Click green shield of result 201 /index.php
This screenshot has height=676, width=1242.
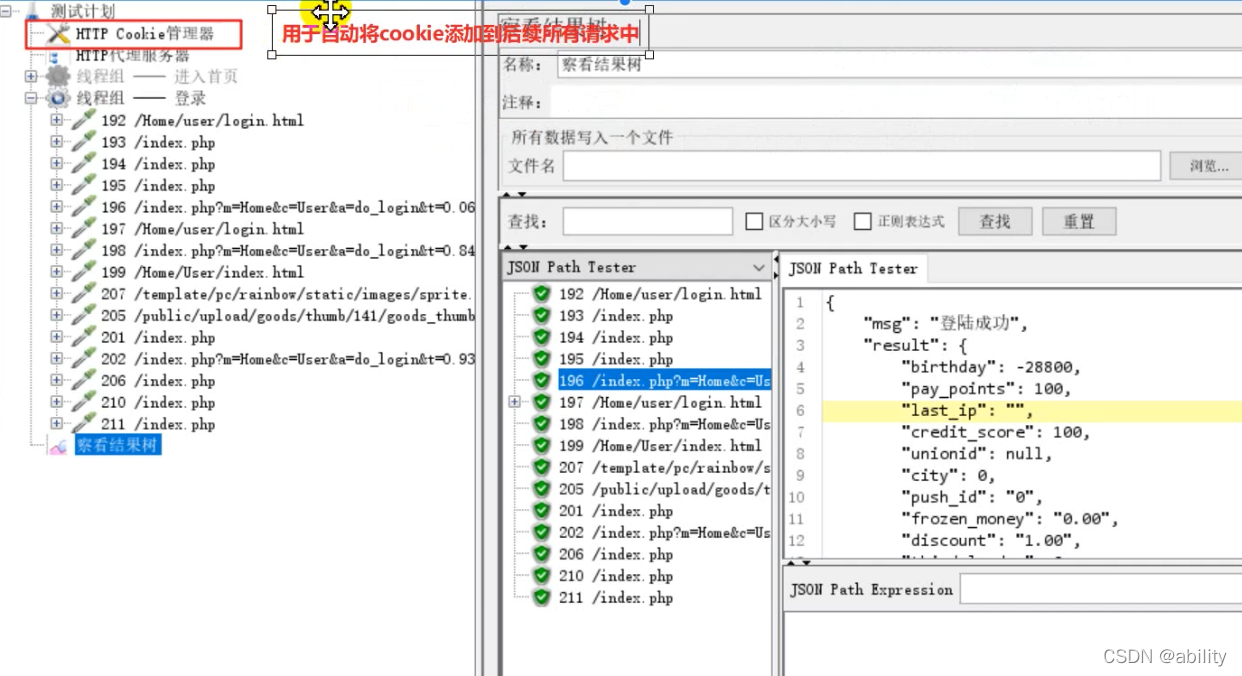coord(542,511)
